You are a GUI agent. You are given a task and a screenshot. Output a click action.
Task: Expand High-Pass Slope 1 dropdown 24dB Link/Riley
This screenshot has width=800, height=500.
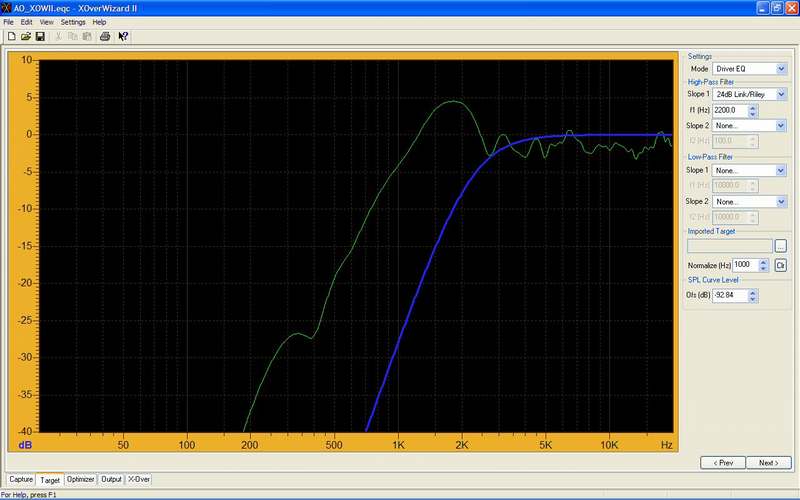[x=781, y=94]
